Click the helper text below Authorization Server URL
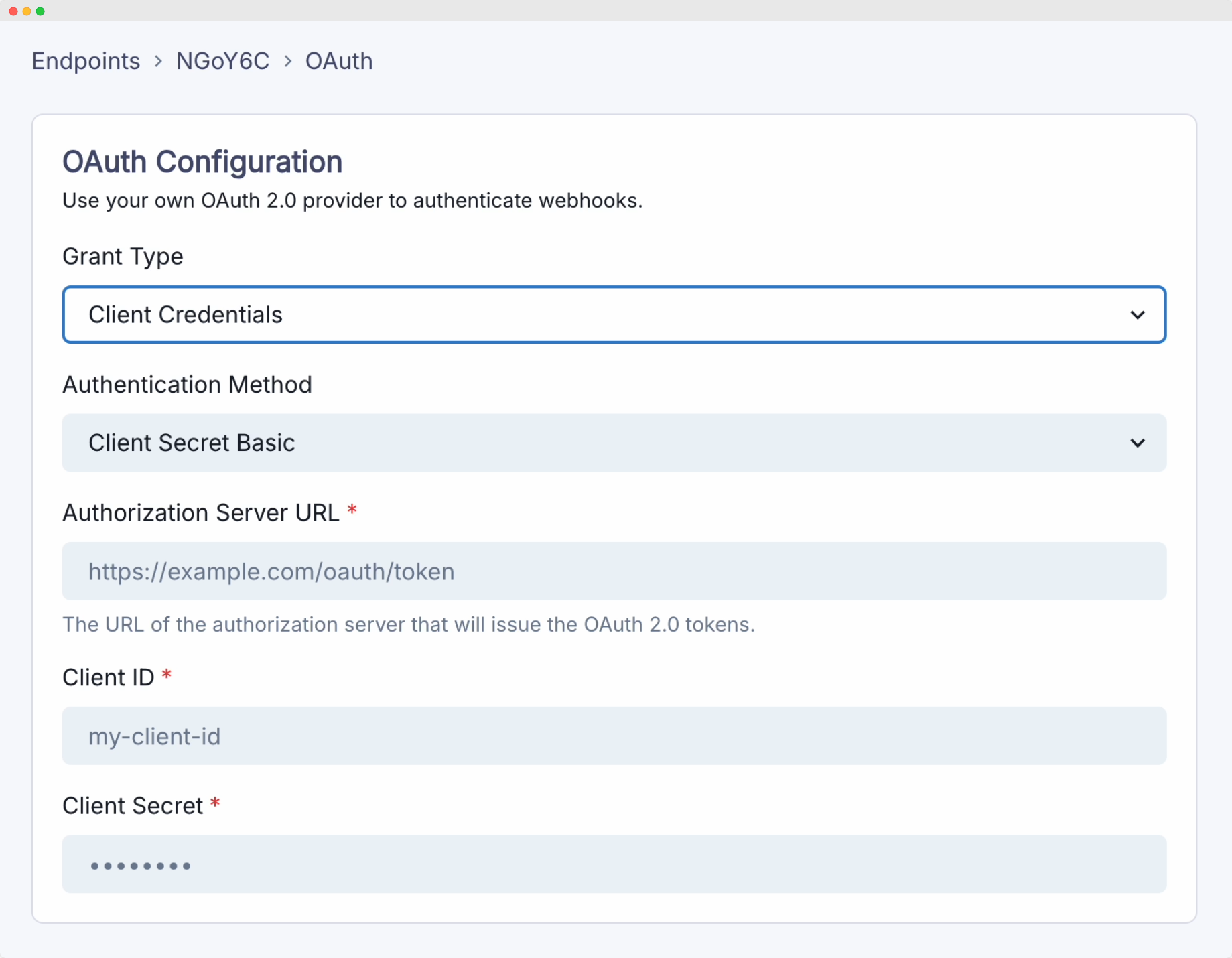 tap(409, 624)
